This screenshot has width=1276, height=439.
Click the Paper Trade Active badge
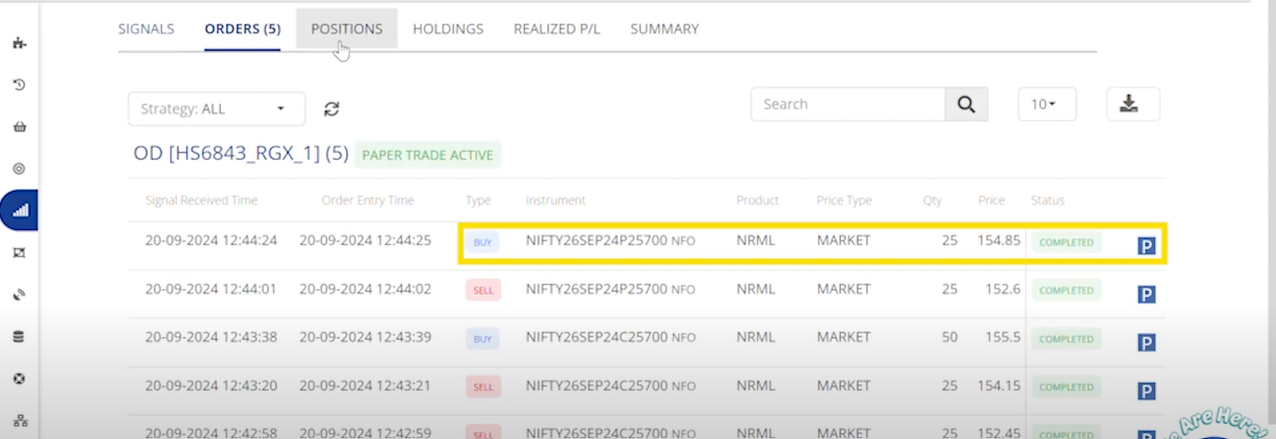(x=427, y=155)
